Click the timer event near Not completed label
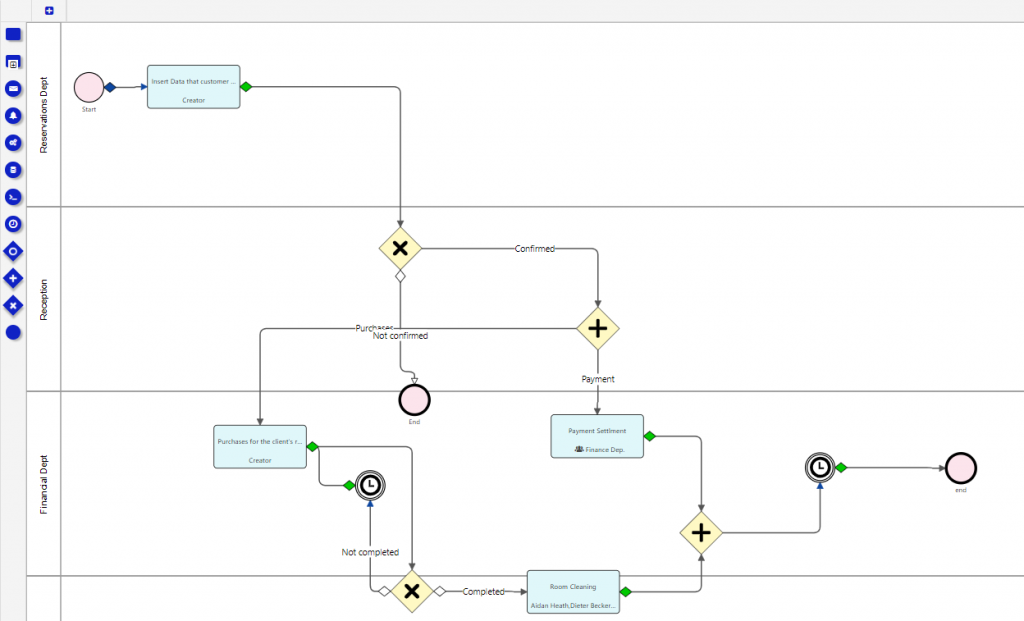This screenshot has height=621, width=1024. [369, 484]
